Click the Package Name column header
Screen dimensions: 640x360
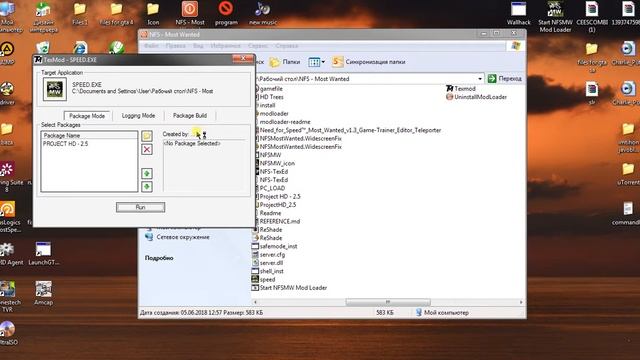[x=89, y=135]
